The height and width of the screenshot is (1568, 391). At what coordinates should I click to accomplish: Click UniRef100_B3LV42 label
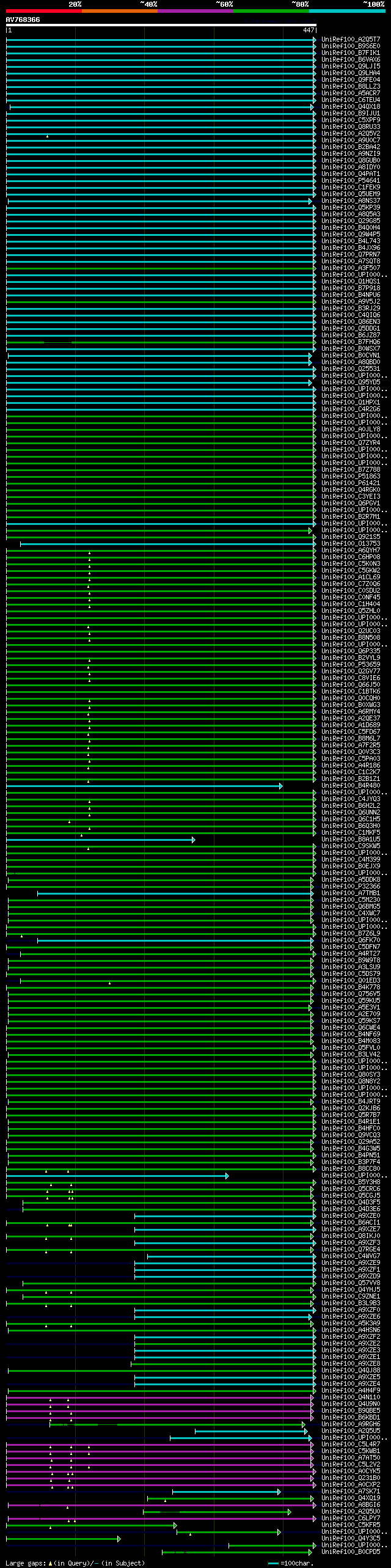[x=351, y=1055]
